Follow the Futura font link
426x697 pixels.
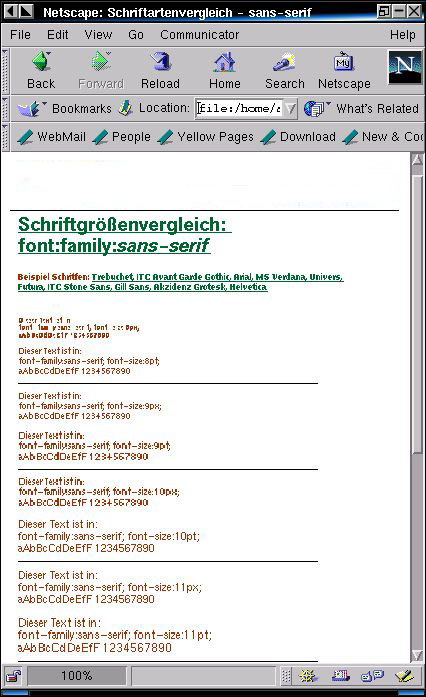(x=31, y=287)
